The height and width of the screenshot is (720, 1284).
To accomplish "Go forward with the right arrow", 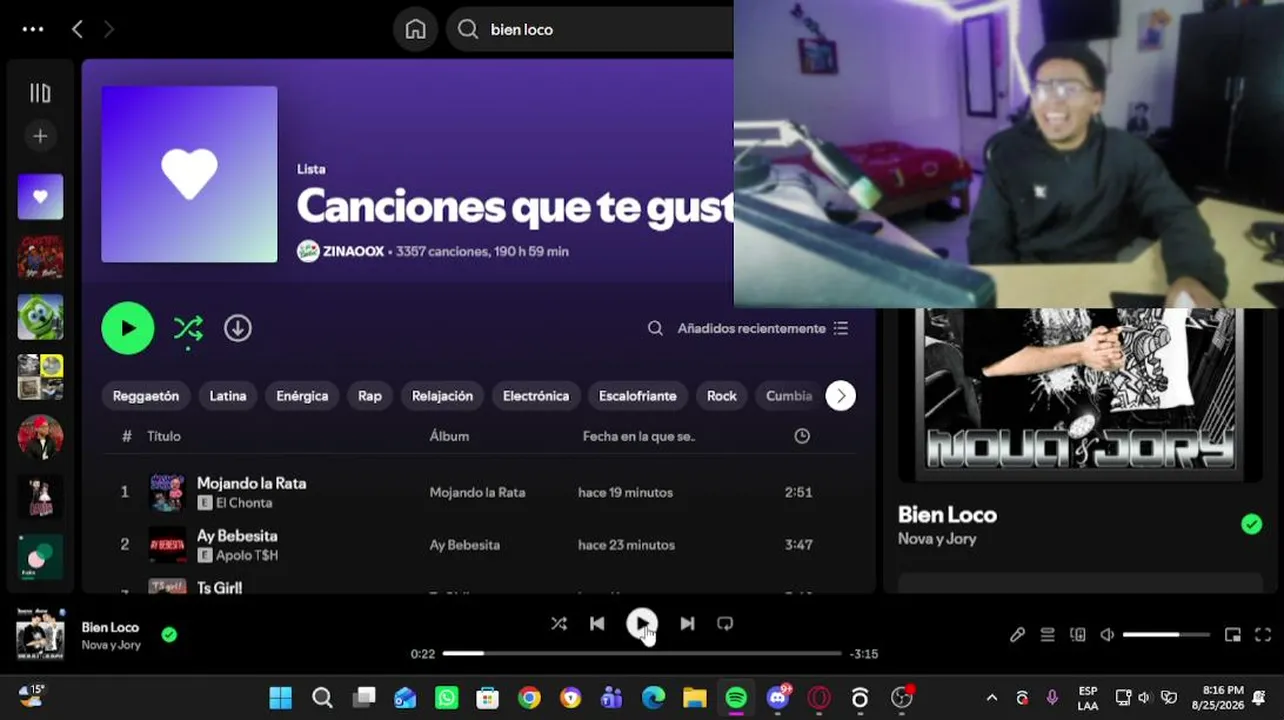I will click(x=109, y=29).
